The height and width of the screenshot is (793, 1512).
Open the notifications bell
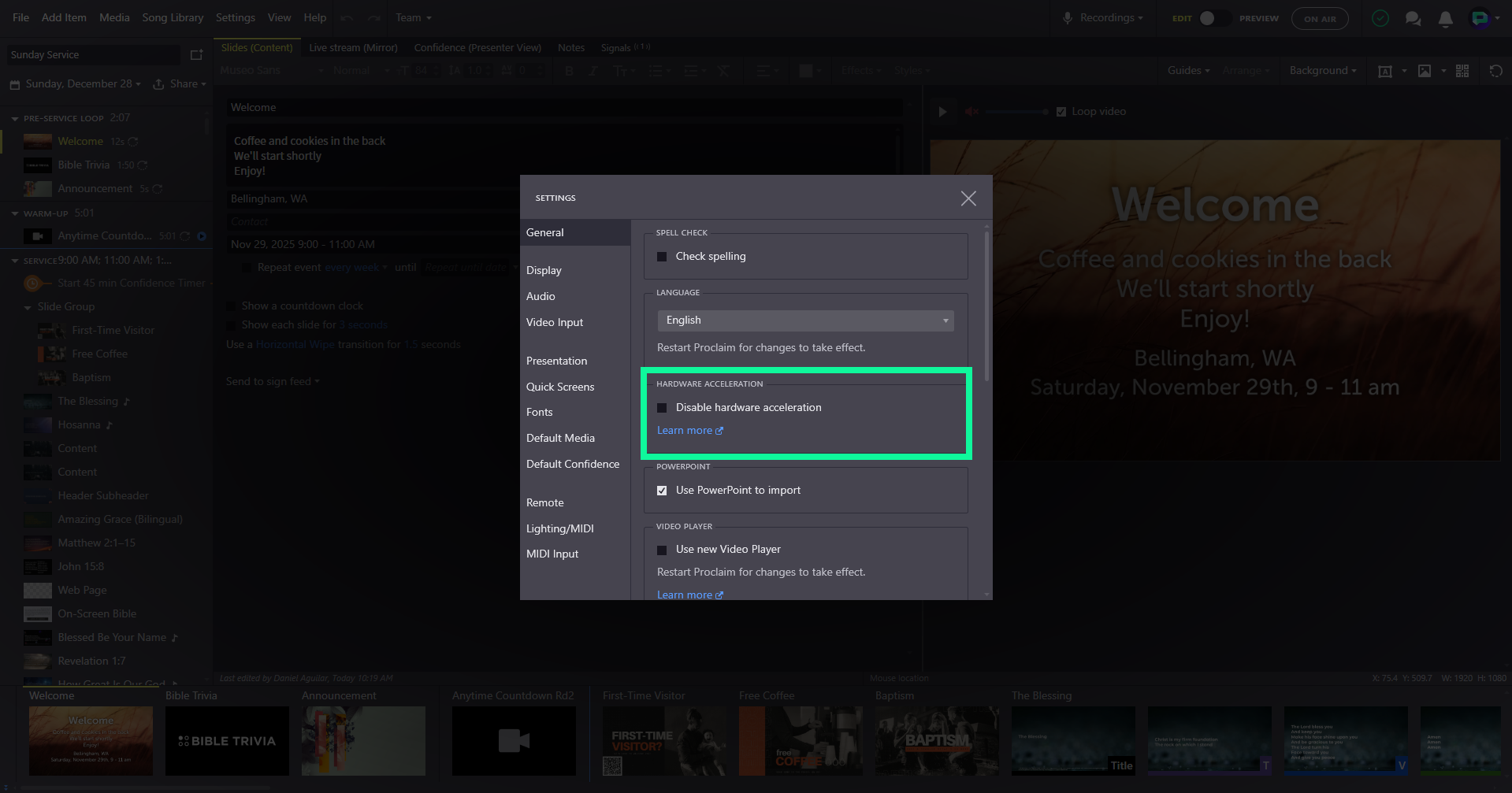[x=1445, y=18]
